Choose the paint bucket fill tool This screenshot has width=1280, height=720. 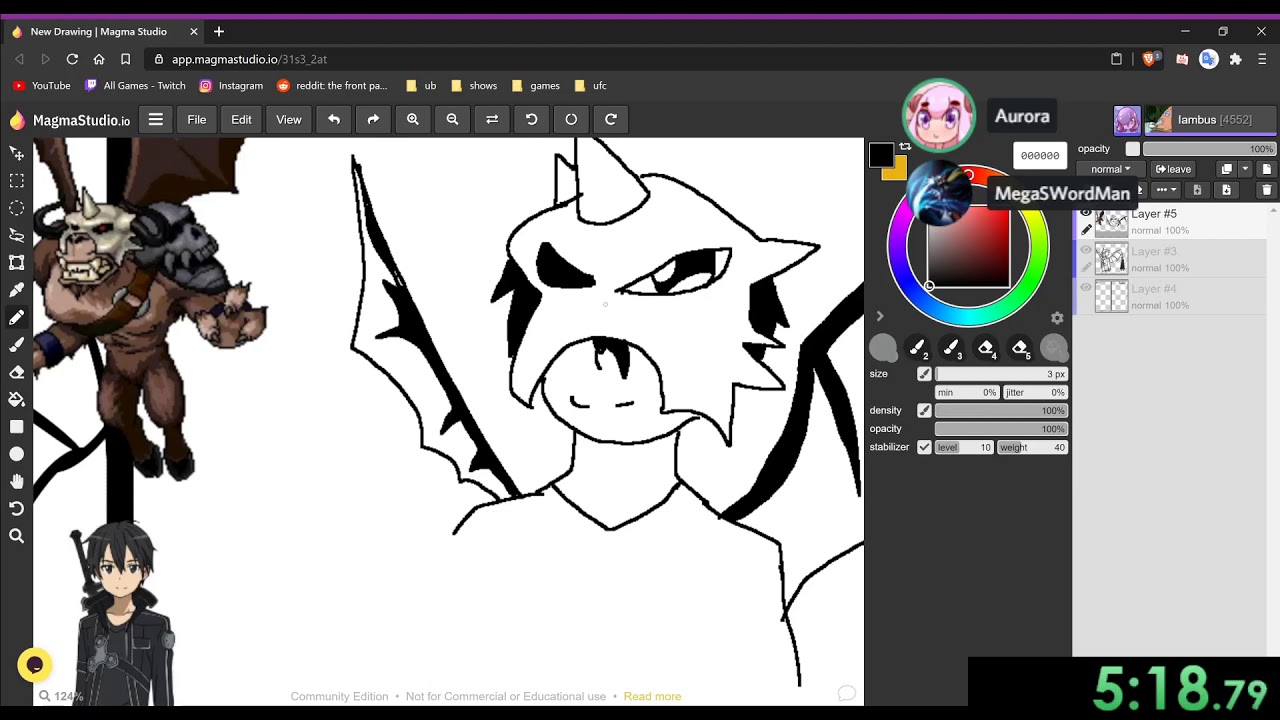tap(17, 399)
